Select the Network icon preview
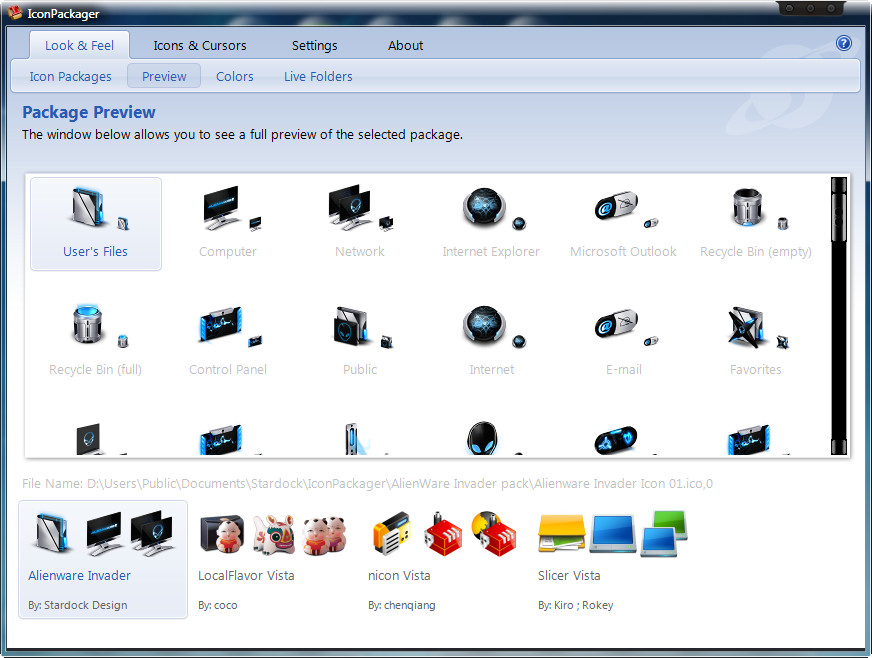 coord(360,224)
